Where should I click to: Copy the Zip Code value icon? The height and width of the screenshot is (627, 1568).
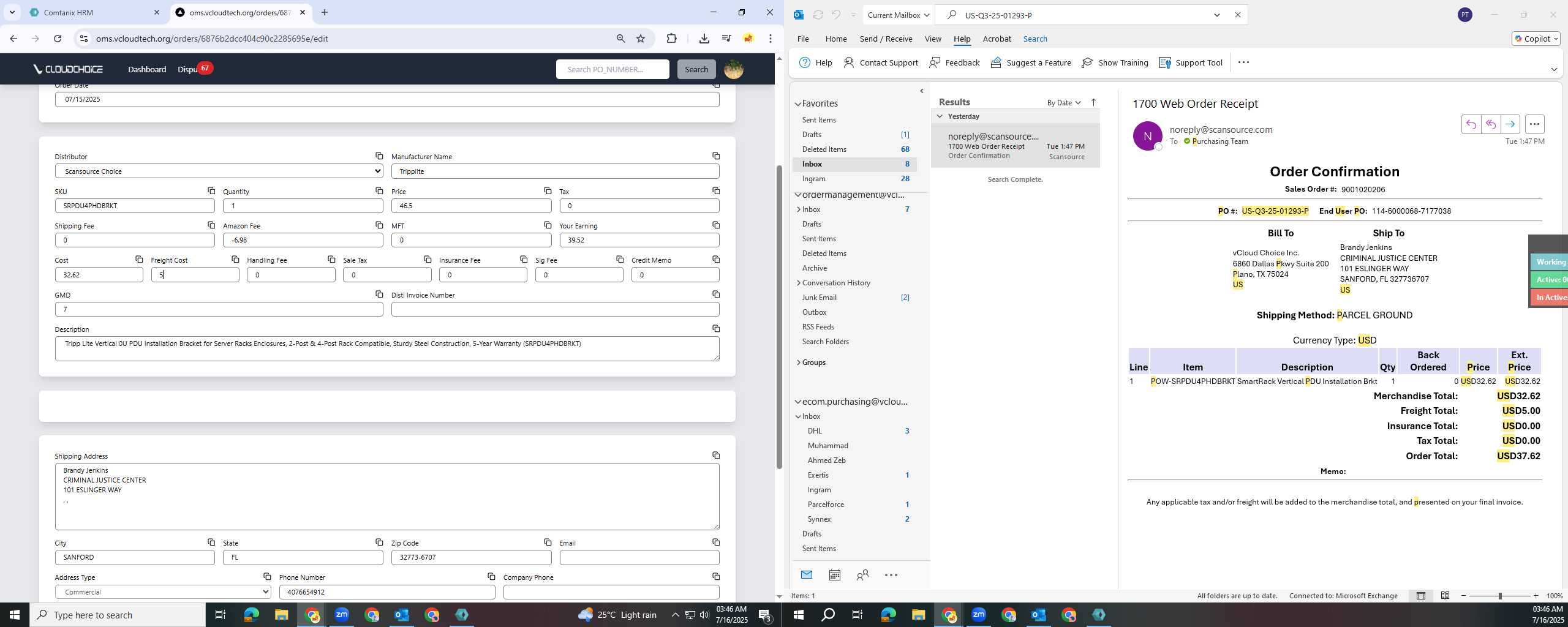click(x=548, y=543)
